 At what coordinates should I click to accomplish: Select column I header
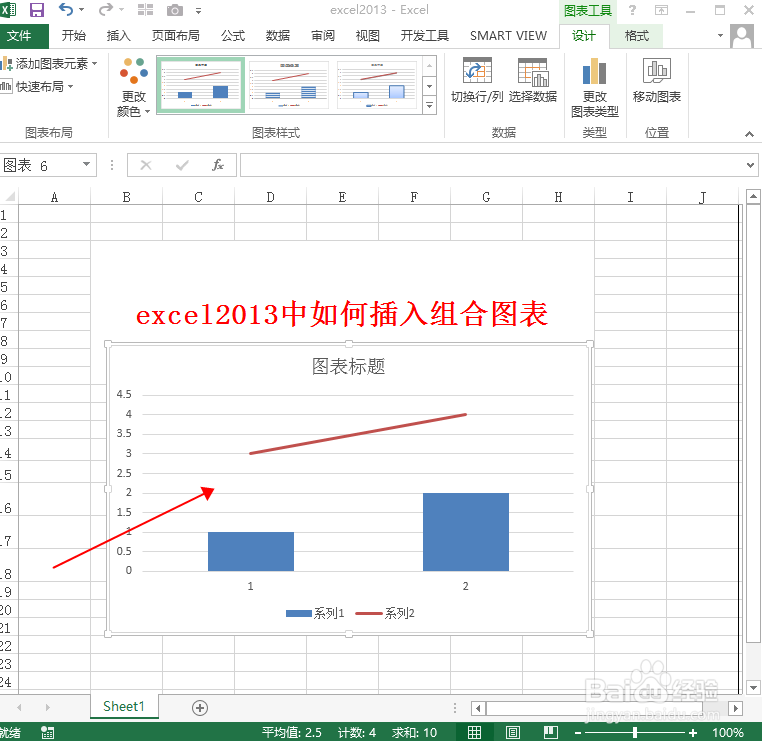coord(630,197)
